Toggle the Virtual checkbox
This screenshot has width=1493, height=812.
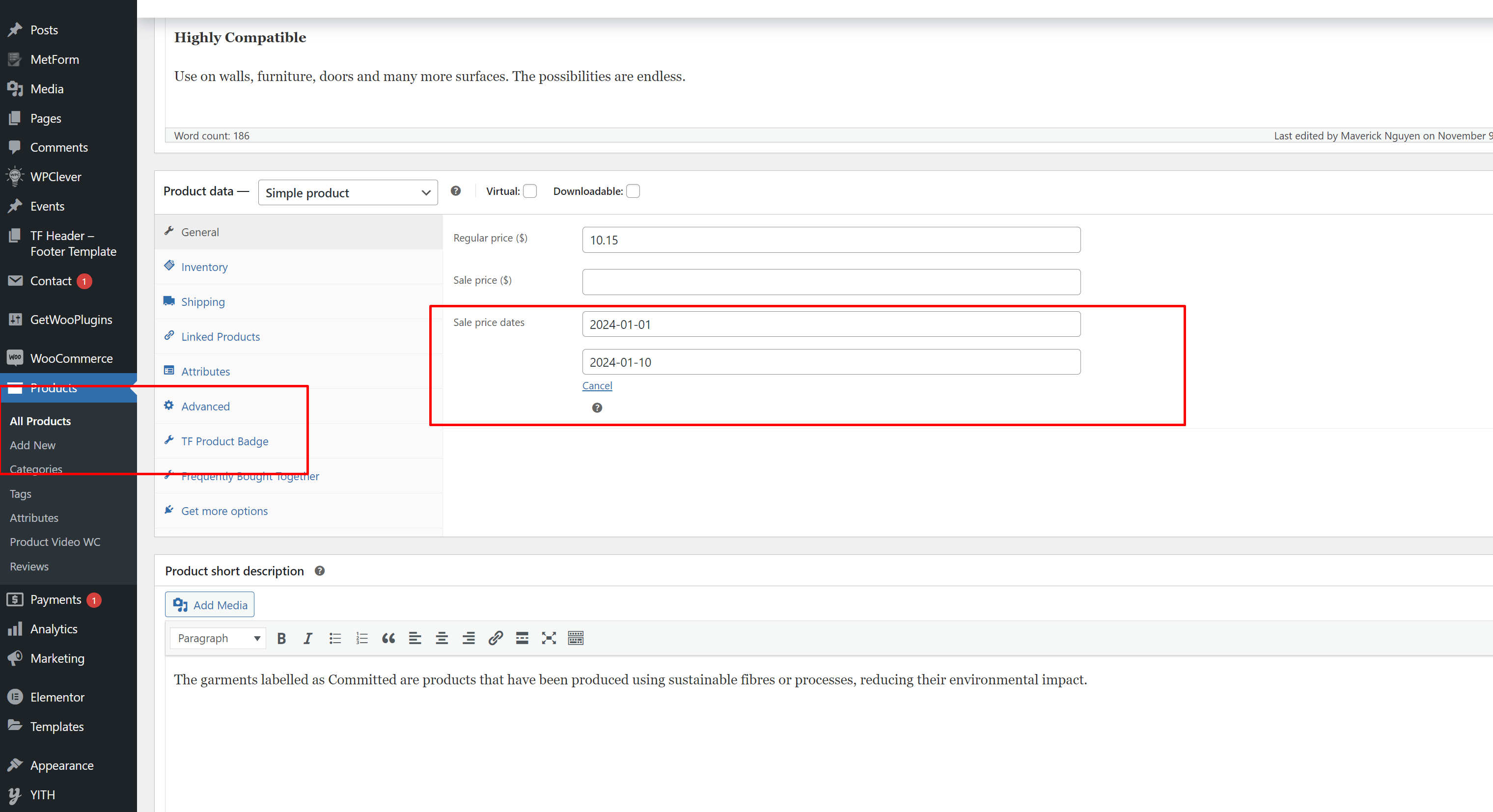coord(530,191)
